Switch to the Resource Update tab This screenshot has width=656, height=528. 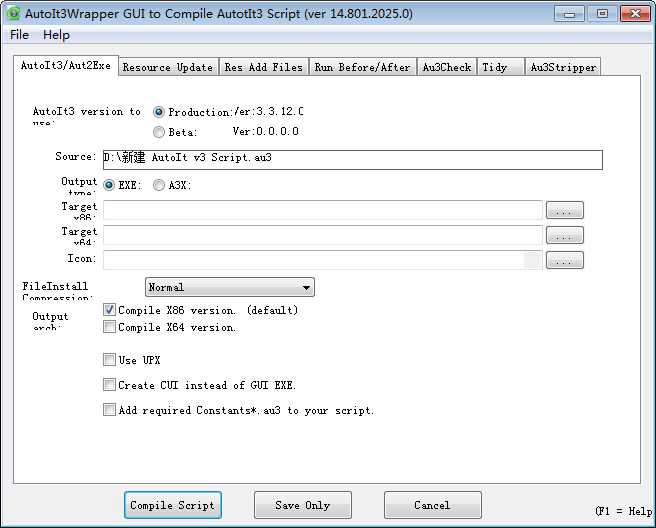coord(168,67)
